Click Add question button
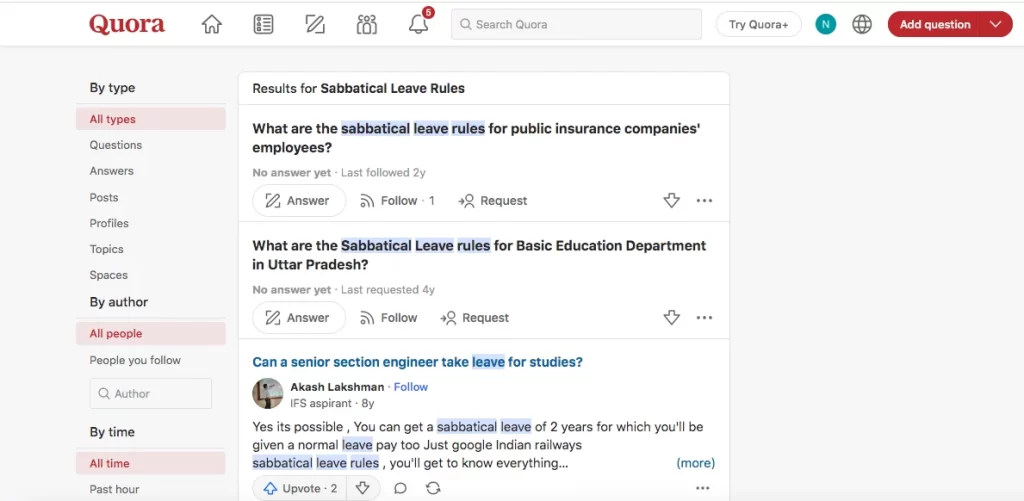Image resolution: width=1024 pixels, height=501 pixels. click(x=935, y=24)
